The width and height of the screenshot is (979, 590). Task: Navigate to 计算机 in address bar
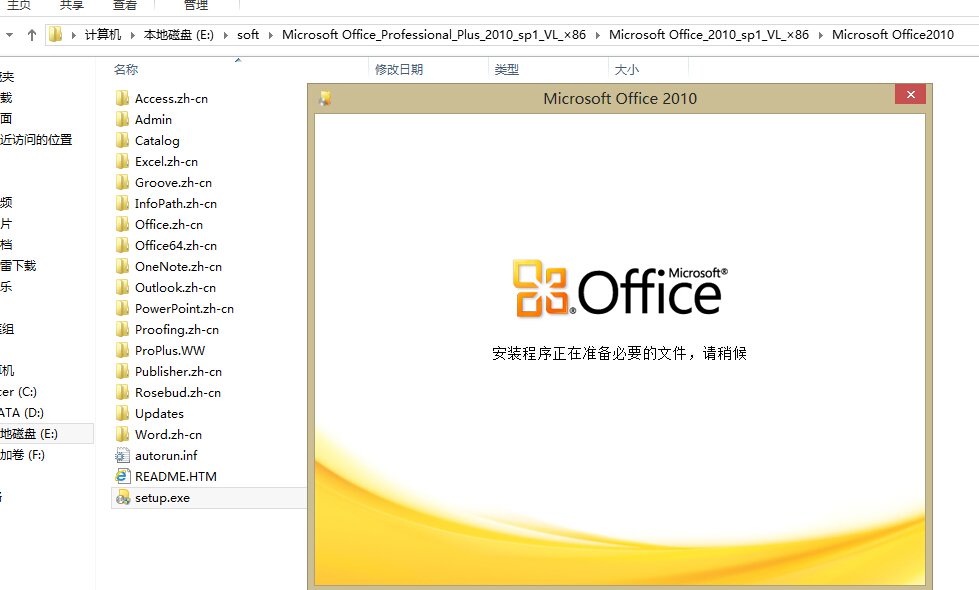click(x=103, y=35)
